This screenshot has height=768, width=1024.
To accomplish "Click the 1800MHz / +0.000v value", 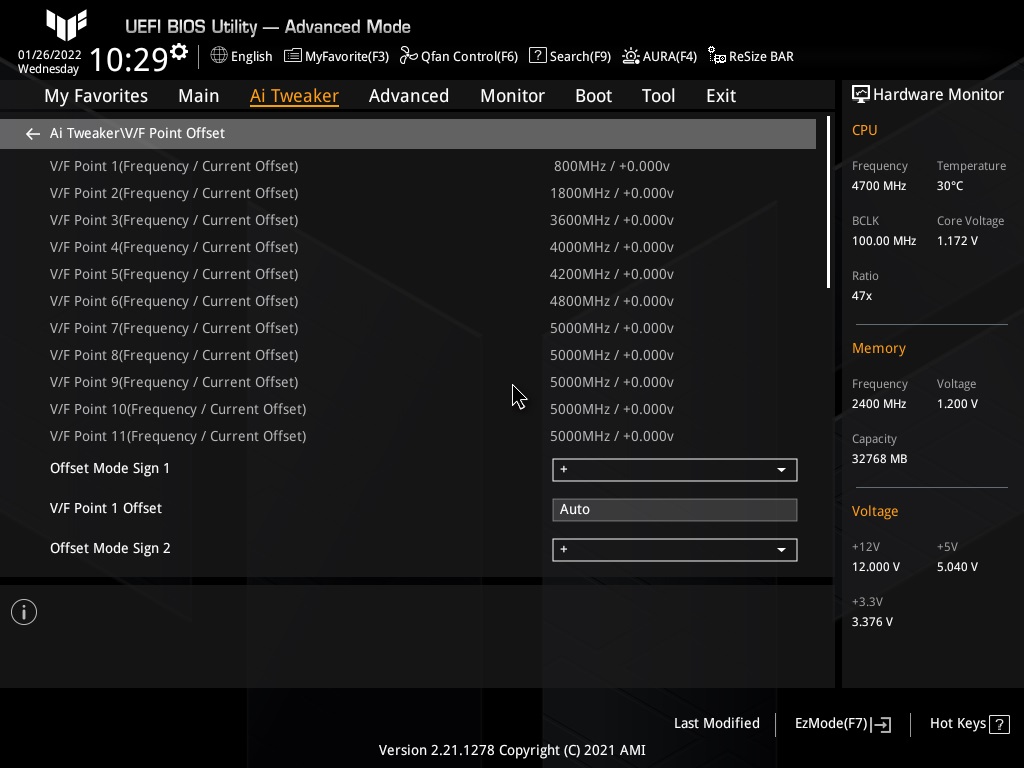I will (612, 193).
